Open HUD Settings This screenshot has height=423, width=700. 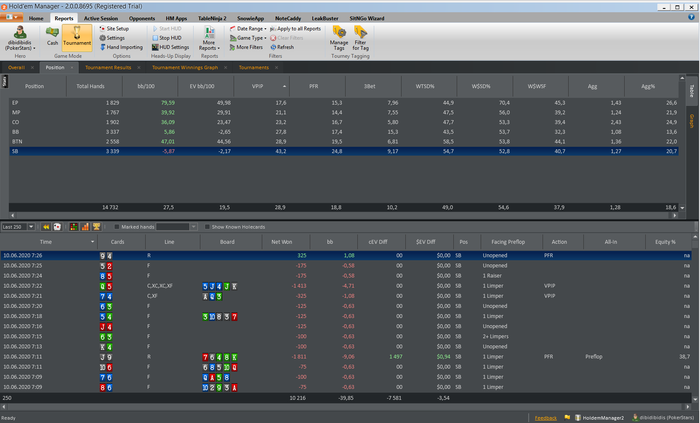coord(170,47)
